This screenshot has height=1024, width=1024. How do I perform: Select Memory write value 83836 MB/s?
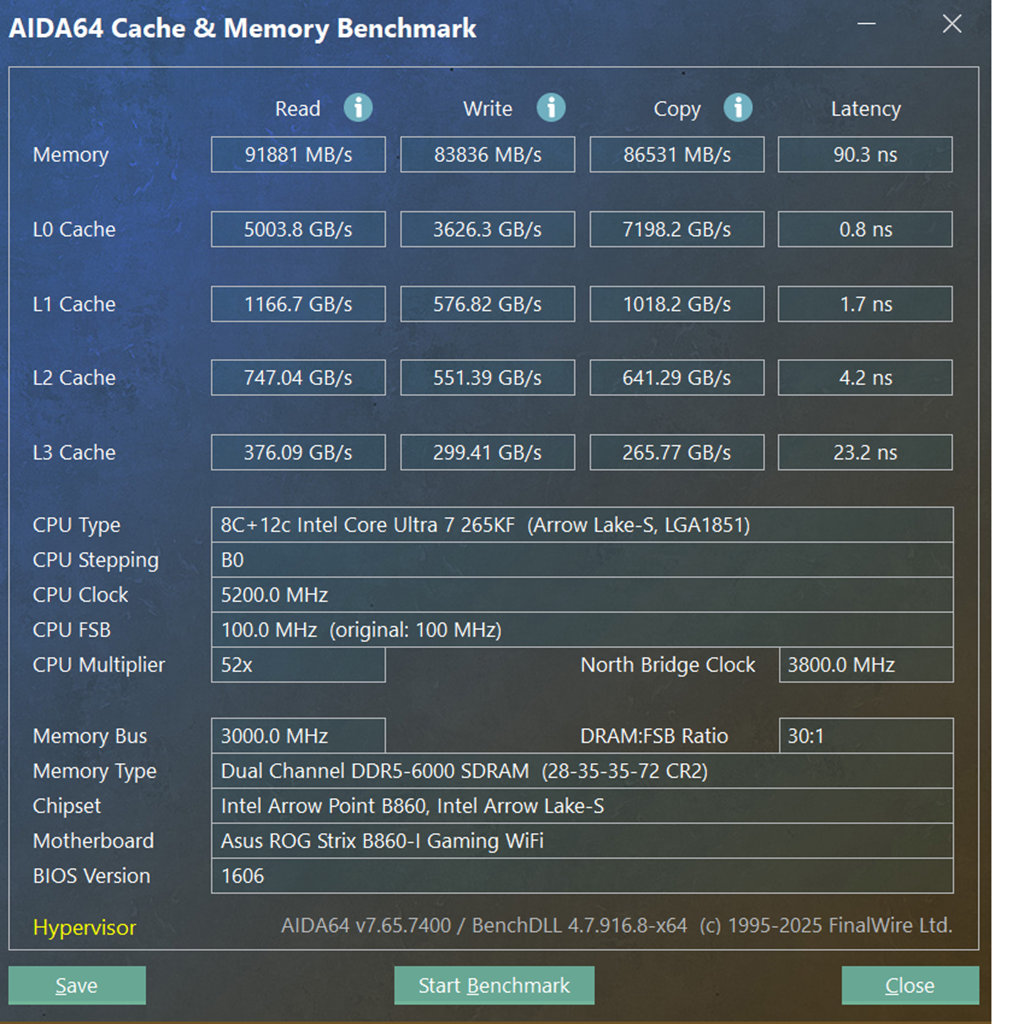(487, 155)
